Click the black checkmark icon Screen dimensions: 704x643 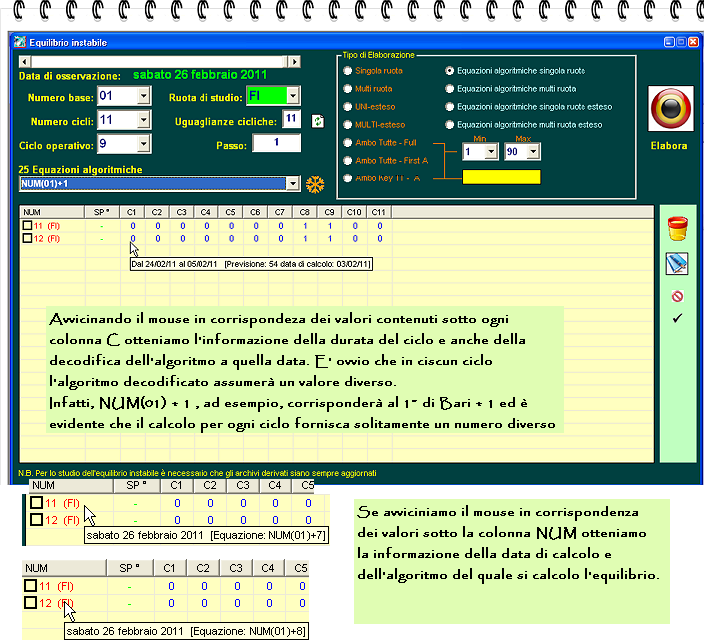point(677,318)
